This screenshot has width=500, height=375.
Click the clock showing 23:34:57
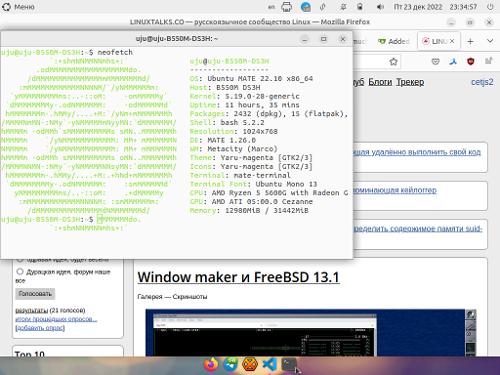click(463, 7)
